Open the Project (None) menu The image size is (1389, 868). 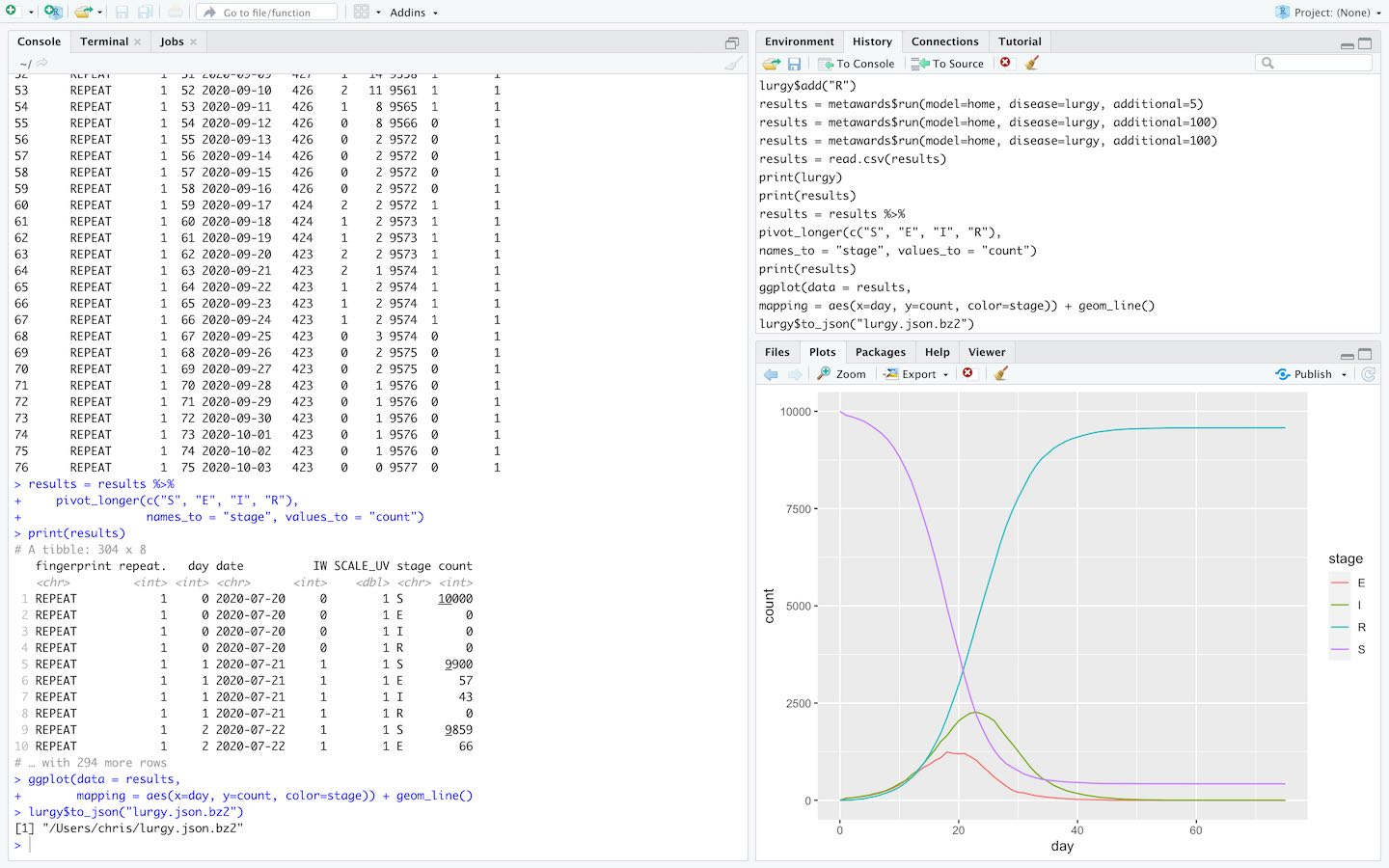tap(1329, 13)
